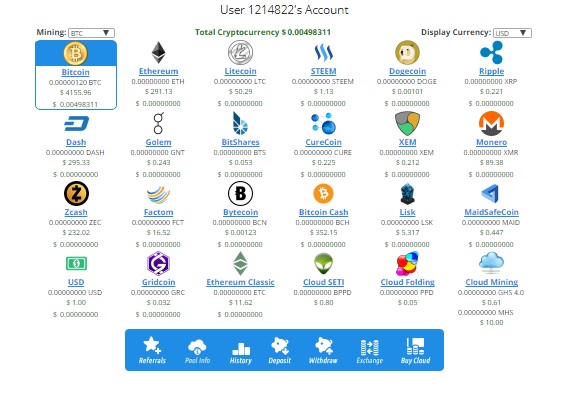Open the Ethereum text link

(158, 71)
